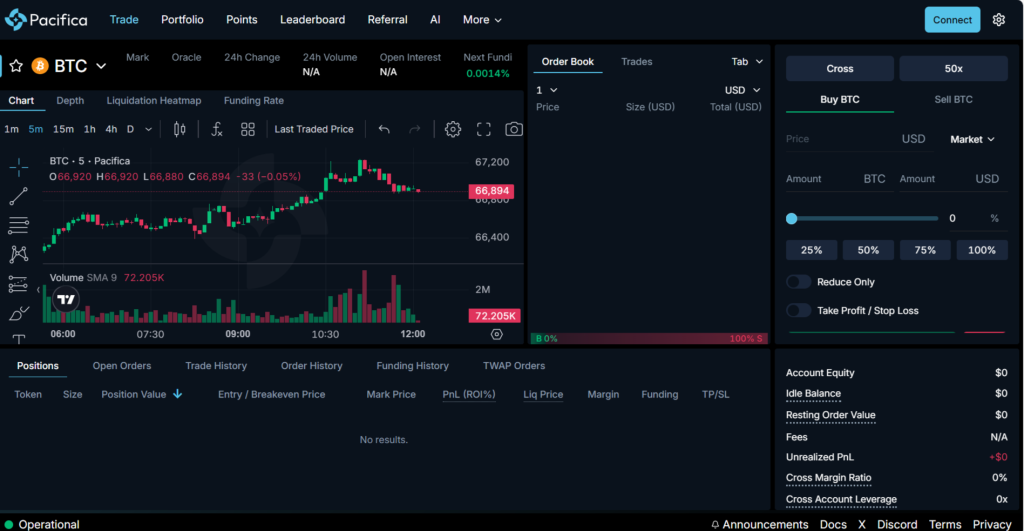Open chart settings gear icon
The image size is (1024, 531).
(x=453, y=129)
